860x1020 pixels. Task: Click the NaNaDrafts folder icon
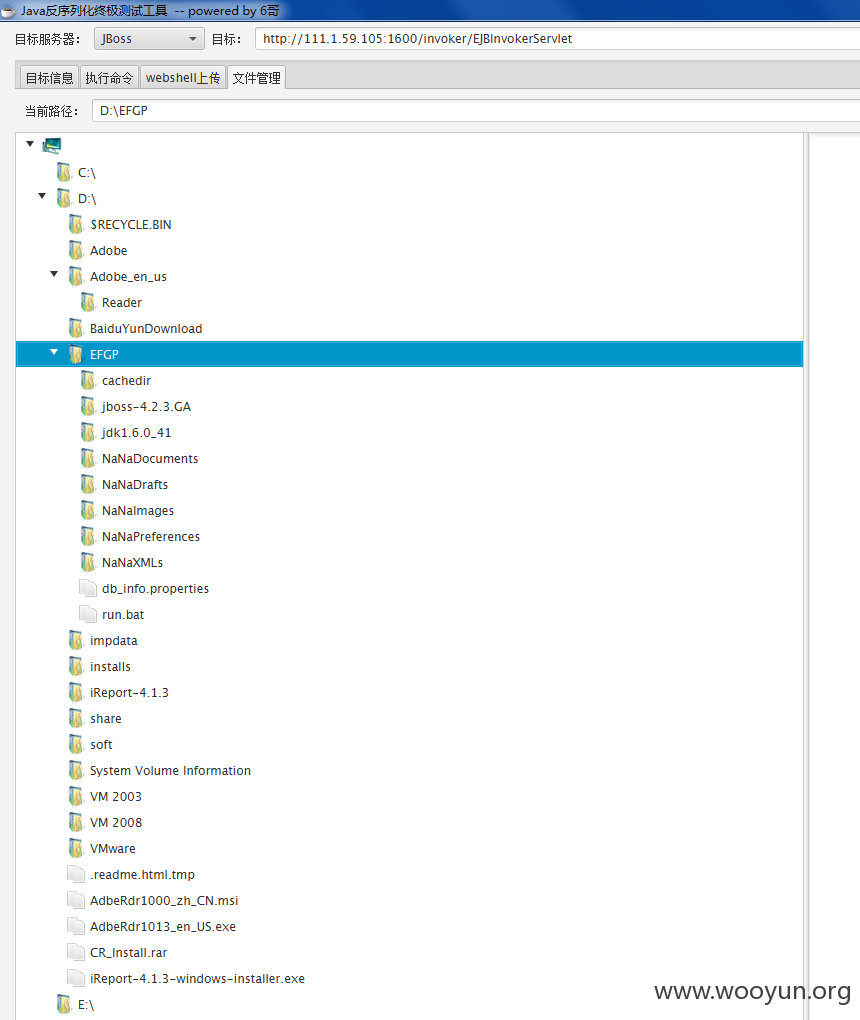[88, 485]
